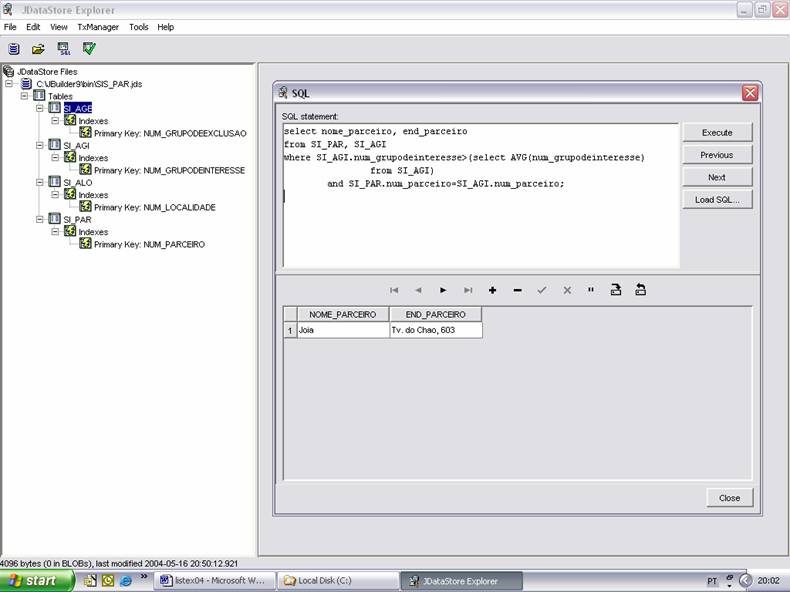Collapse the SI_AGI table node

click(x=39, y=145)
